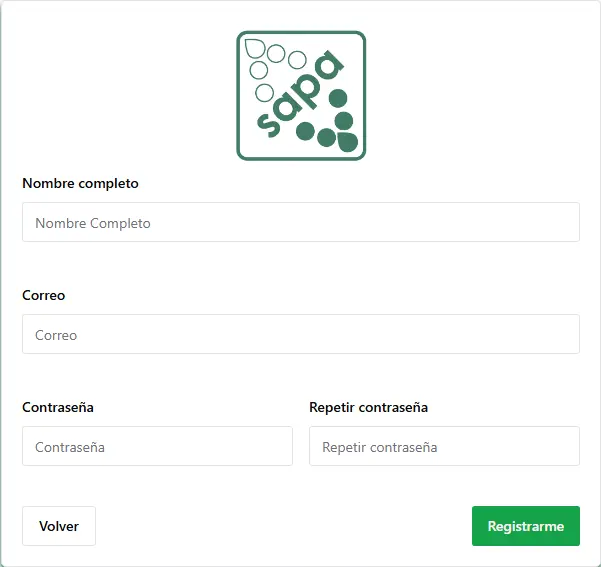Click the SAPA logo at the top
The width and height of the screenshot is (601, 567).
[301, 95]
